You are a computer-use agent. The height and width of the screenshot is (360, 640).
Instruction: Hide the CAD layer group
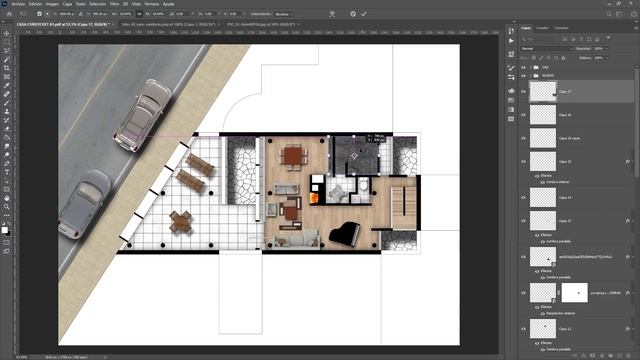coord(524,67)
